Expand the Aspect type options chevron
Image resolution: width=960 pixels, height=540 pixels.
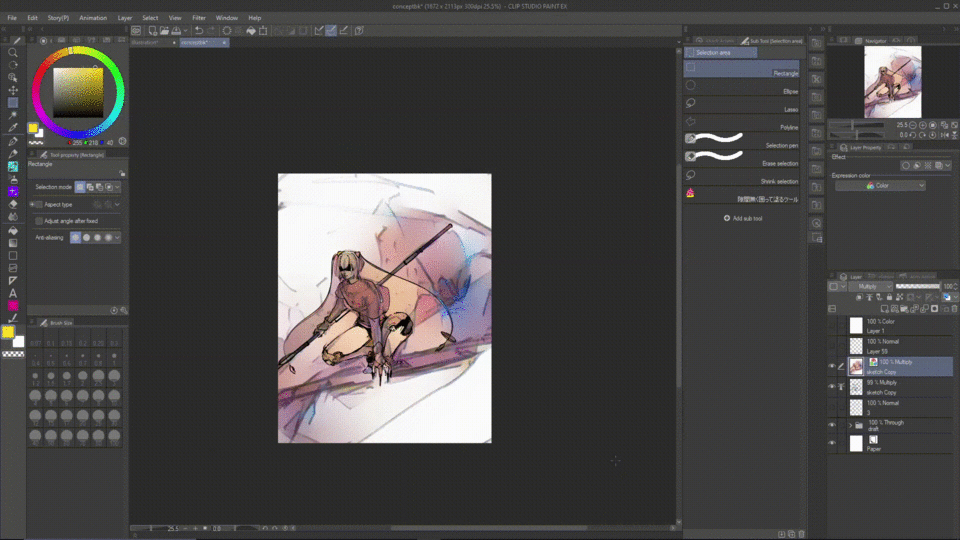coord(117,204)
